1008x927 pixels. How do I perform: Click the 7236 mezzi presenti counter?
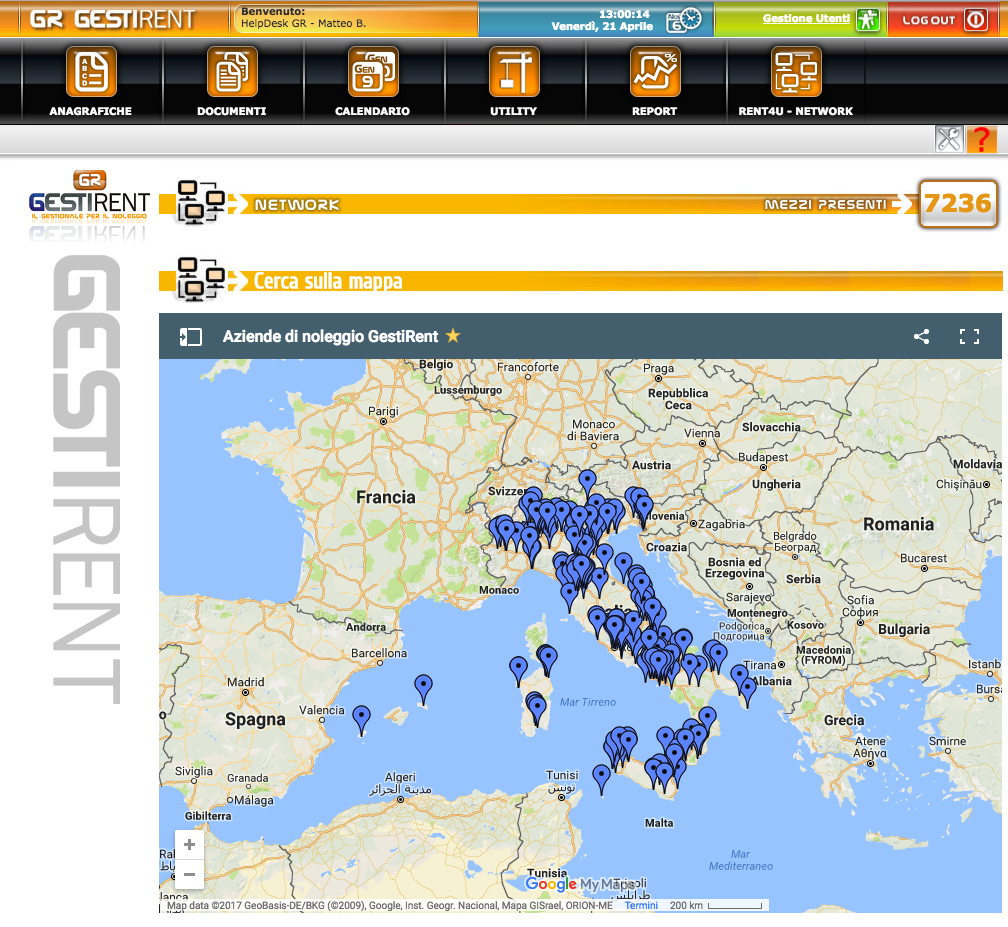pos(958,204)
